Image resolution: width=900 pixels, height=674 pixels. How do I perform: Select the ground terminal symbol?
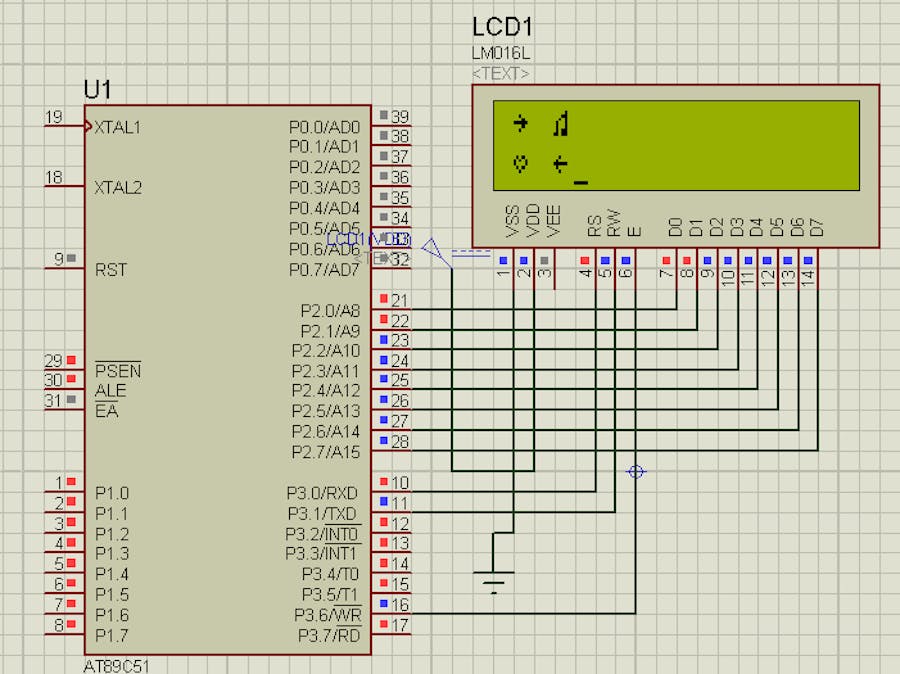tap(493, 582)
